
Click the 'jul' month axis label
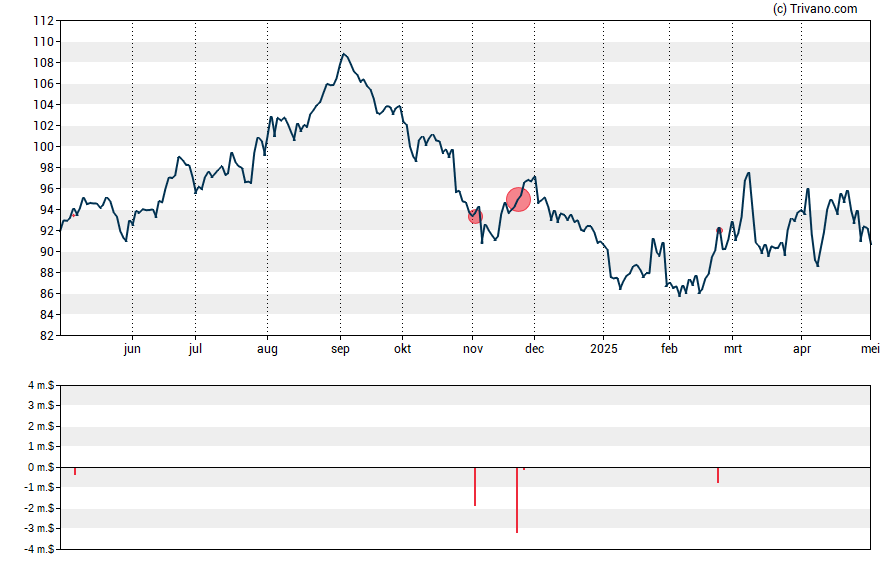195,349
